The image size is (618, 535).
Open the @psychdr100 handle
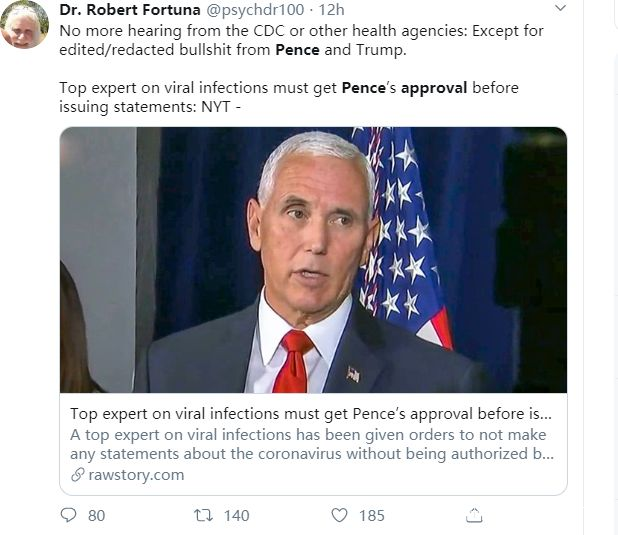(x=250, y=10)
